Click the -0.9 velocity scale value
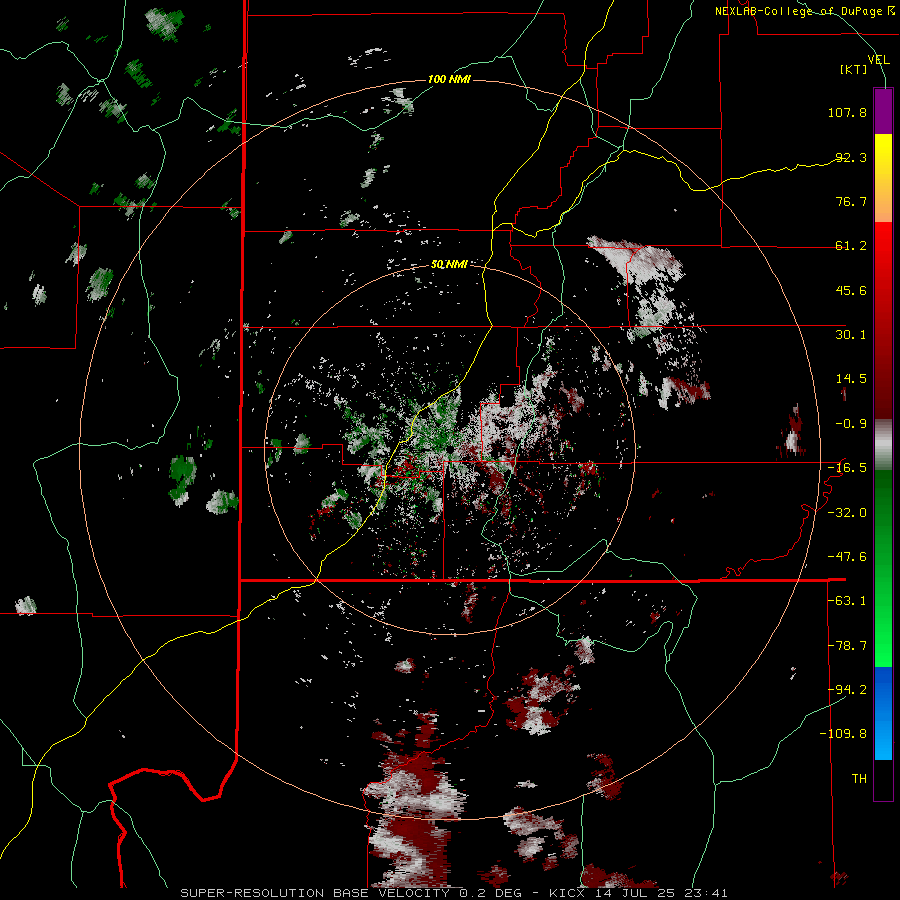 click(851, 424)
